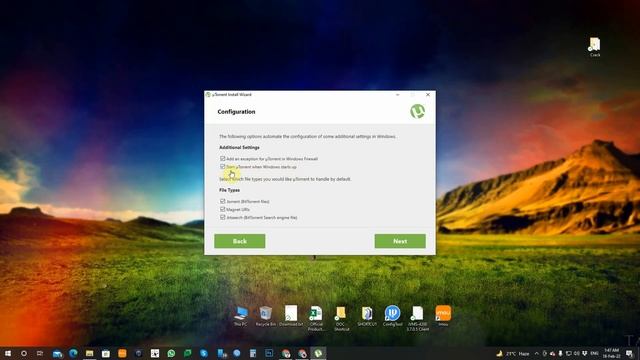Screen dimensions: 640x360
Task: Click the uTorrent logo in the wizard header
Action: 418,111
